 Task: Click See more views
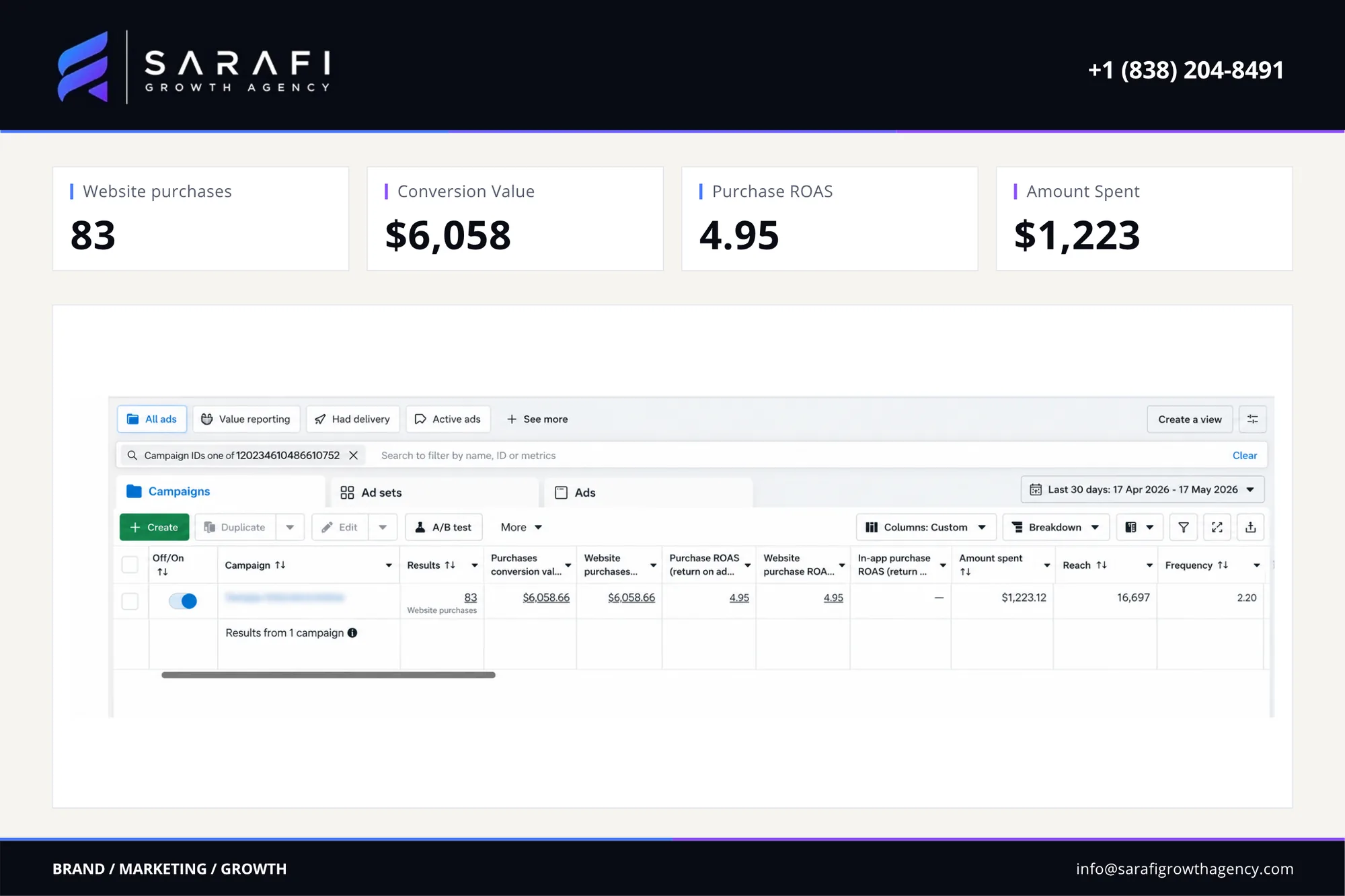tap(537, 419)
